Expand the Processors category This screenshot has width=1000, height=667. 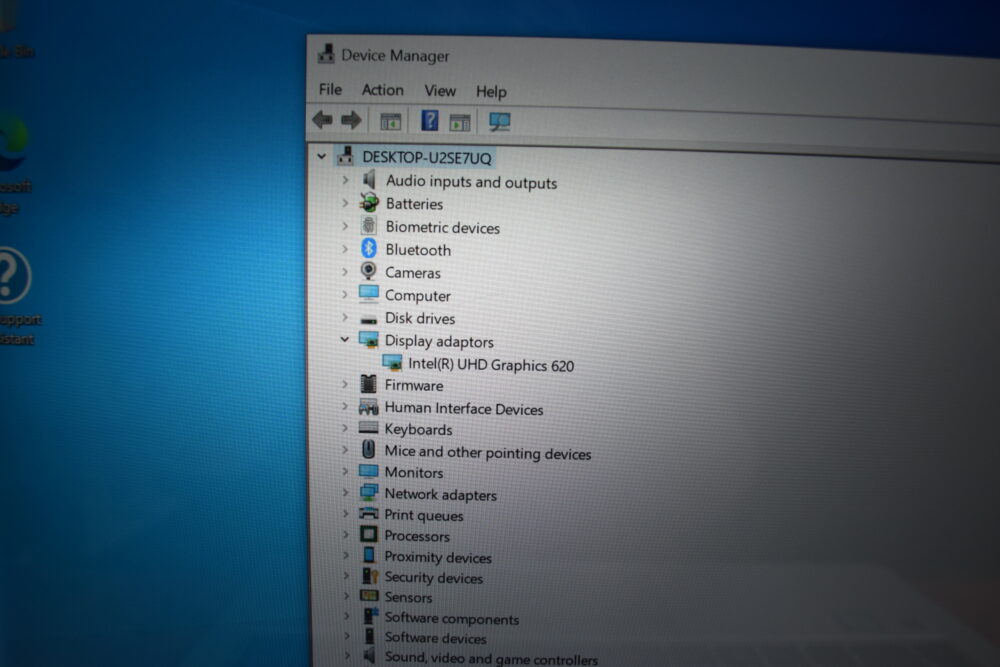pyautogui.click(x=345, y=534)
